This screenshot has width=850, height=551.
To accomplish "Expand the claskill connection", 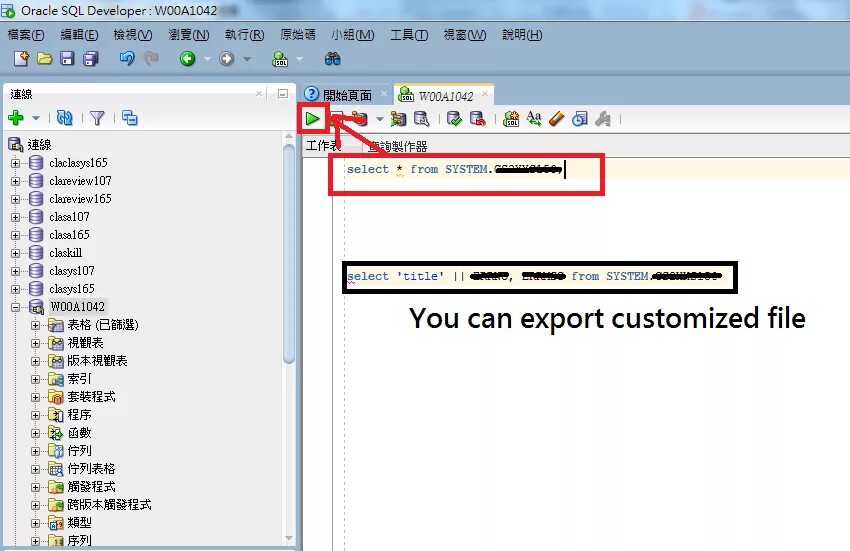I will pyautogui.click(x=15, y=253).
